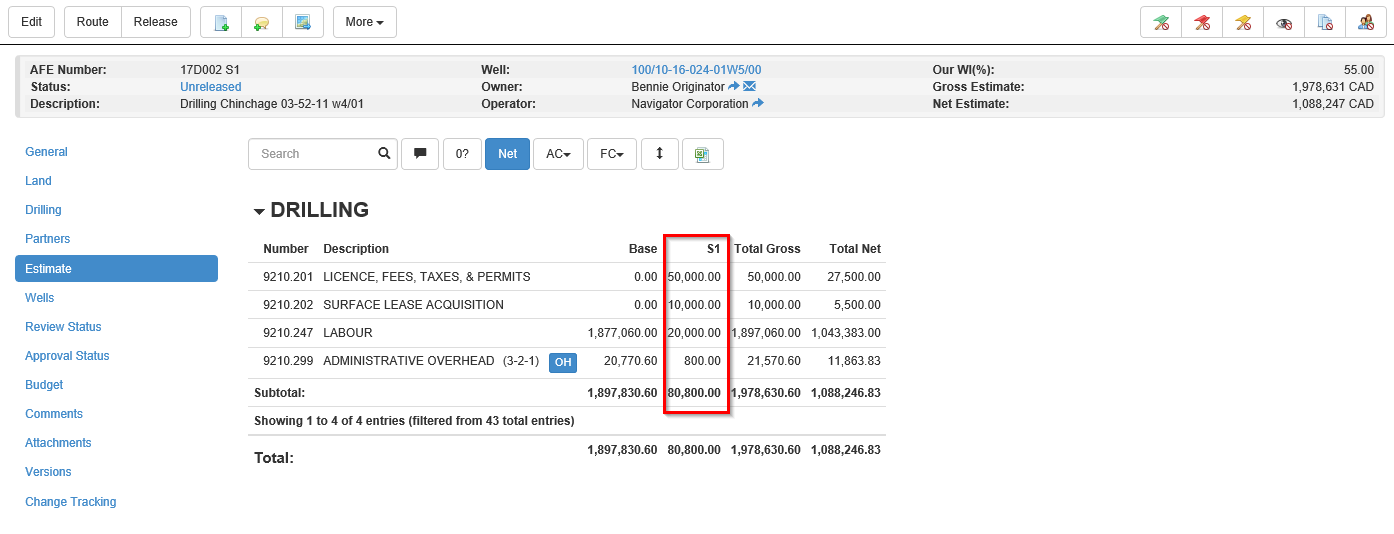
Task: Click the Release button
Action: 155,22
